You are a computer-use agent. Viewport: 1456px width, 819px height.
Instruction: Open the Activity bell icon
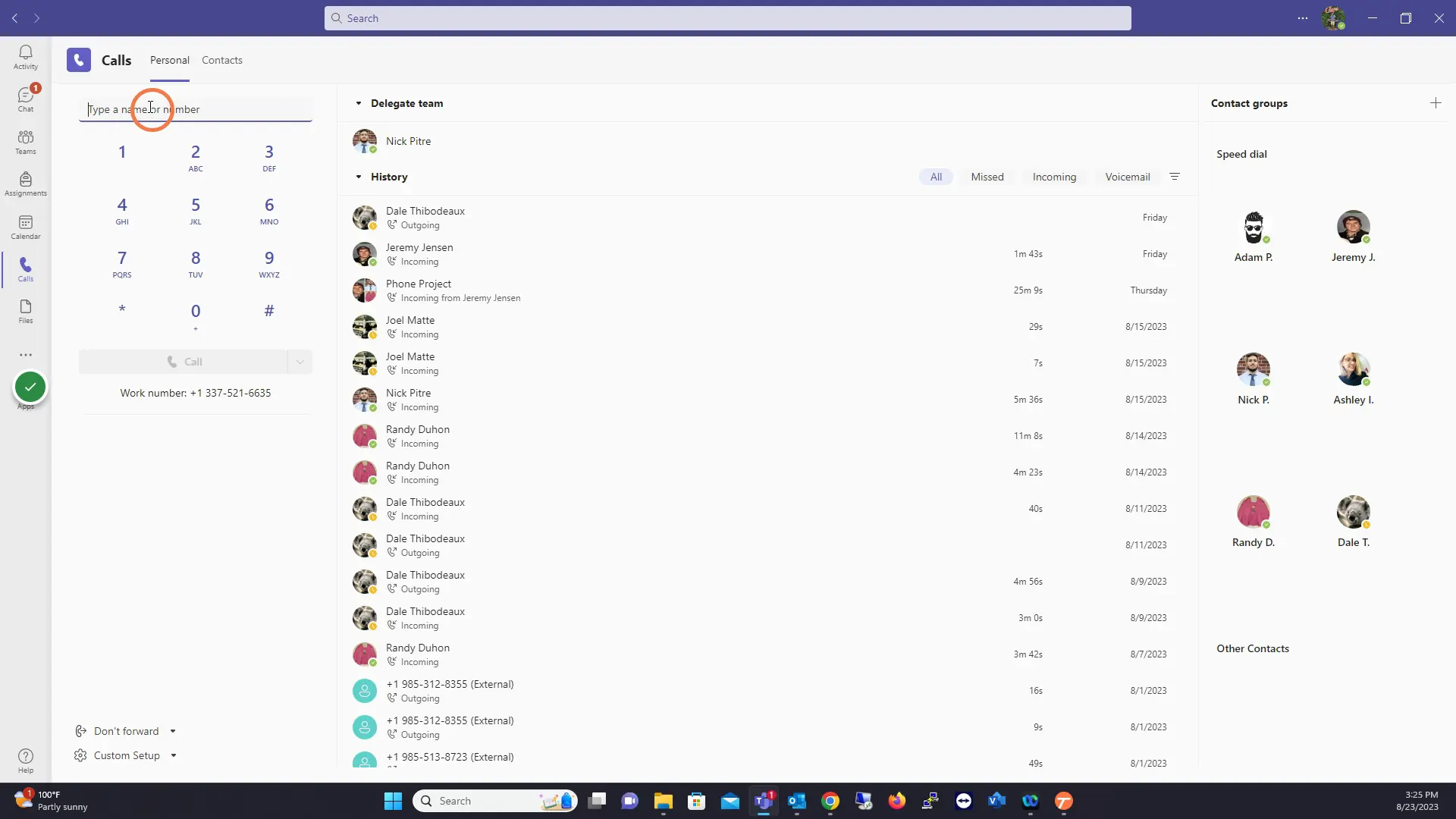pos(26,57)
